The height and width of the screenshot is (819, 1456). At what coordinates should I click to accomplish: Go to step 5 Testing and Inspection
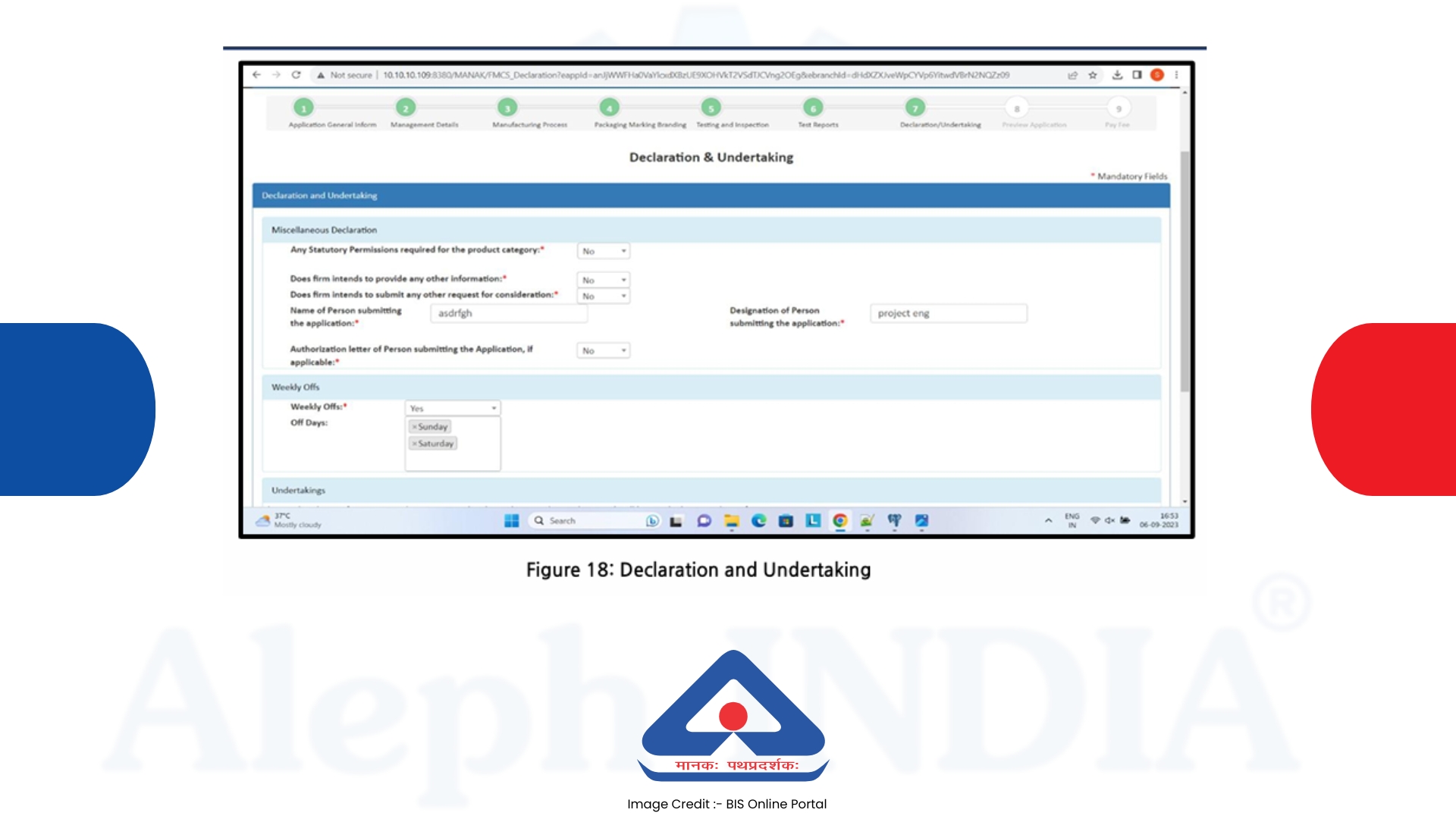click(711, 108)
